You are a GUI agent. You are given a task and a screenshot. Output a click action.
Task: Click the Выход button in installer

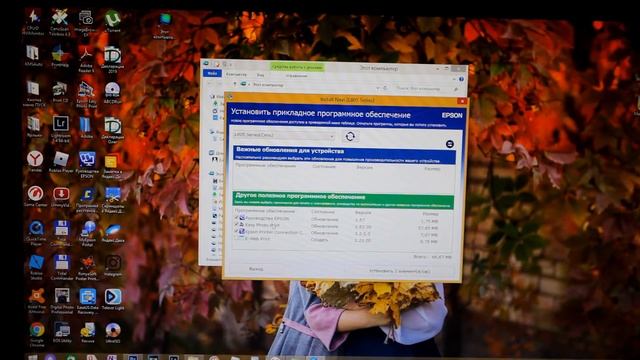[x=256, y=269]
